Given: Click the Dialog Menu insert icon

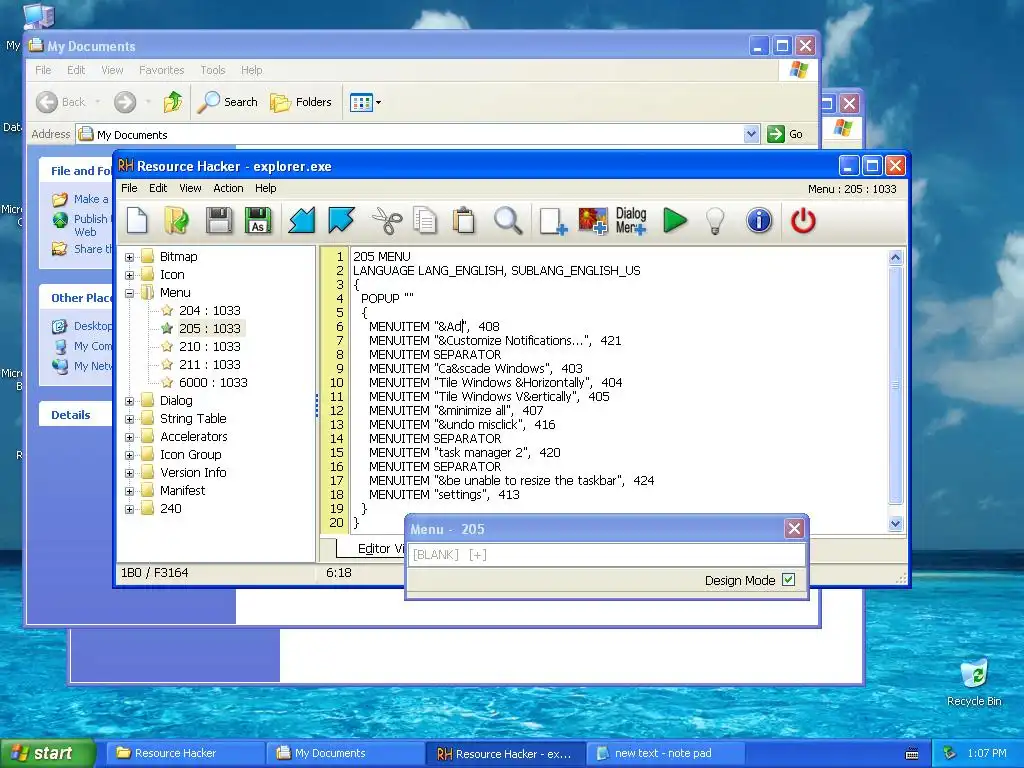Looking at the screenshot, I should pos(630,221).
